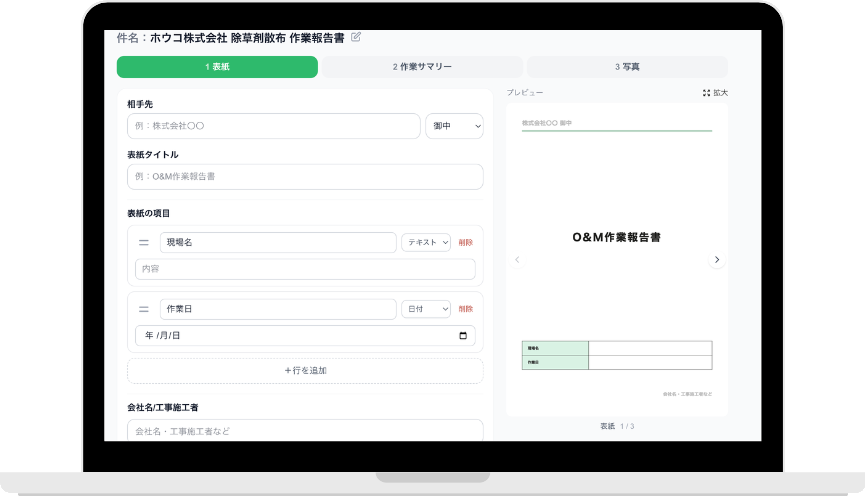Image resolution: width=865 pixels, height=496 pixels.
Task: Click the 相手先 input field
Action: pyautogui.click(x=274, y=126)
